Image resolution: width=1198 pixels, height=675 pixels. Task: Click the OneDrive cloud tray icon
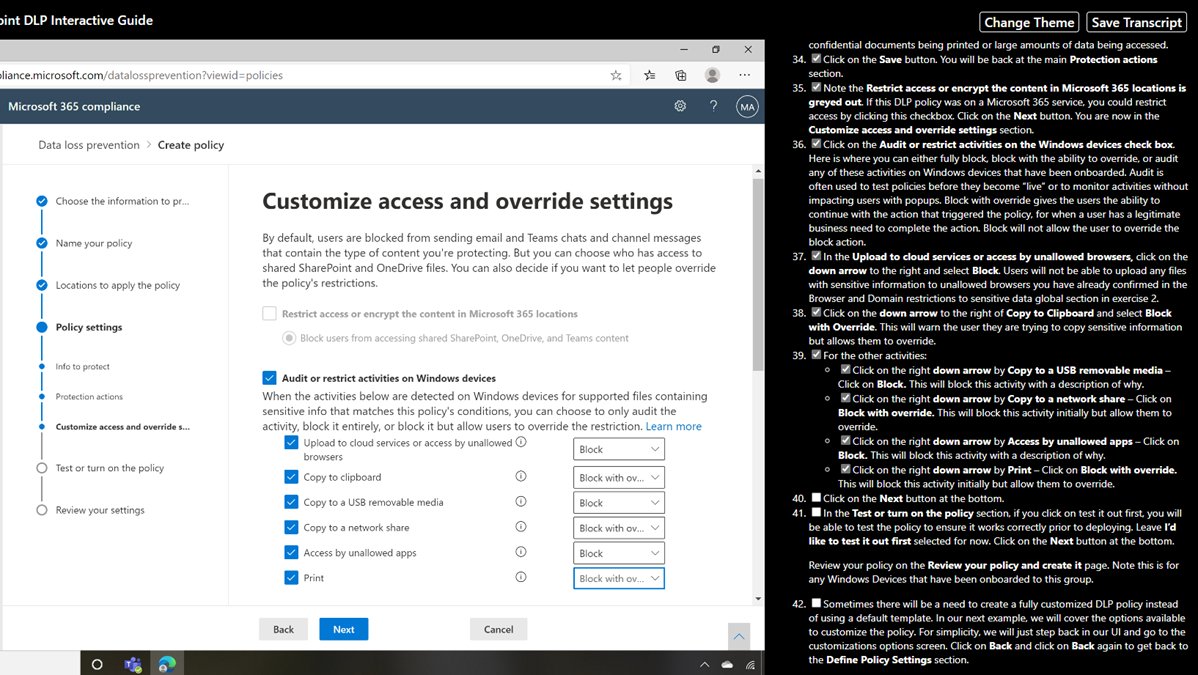(727, 664)
